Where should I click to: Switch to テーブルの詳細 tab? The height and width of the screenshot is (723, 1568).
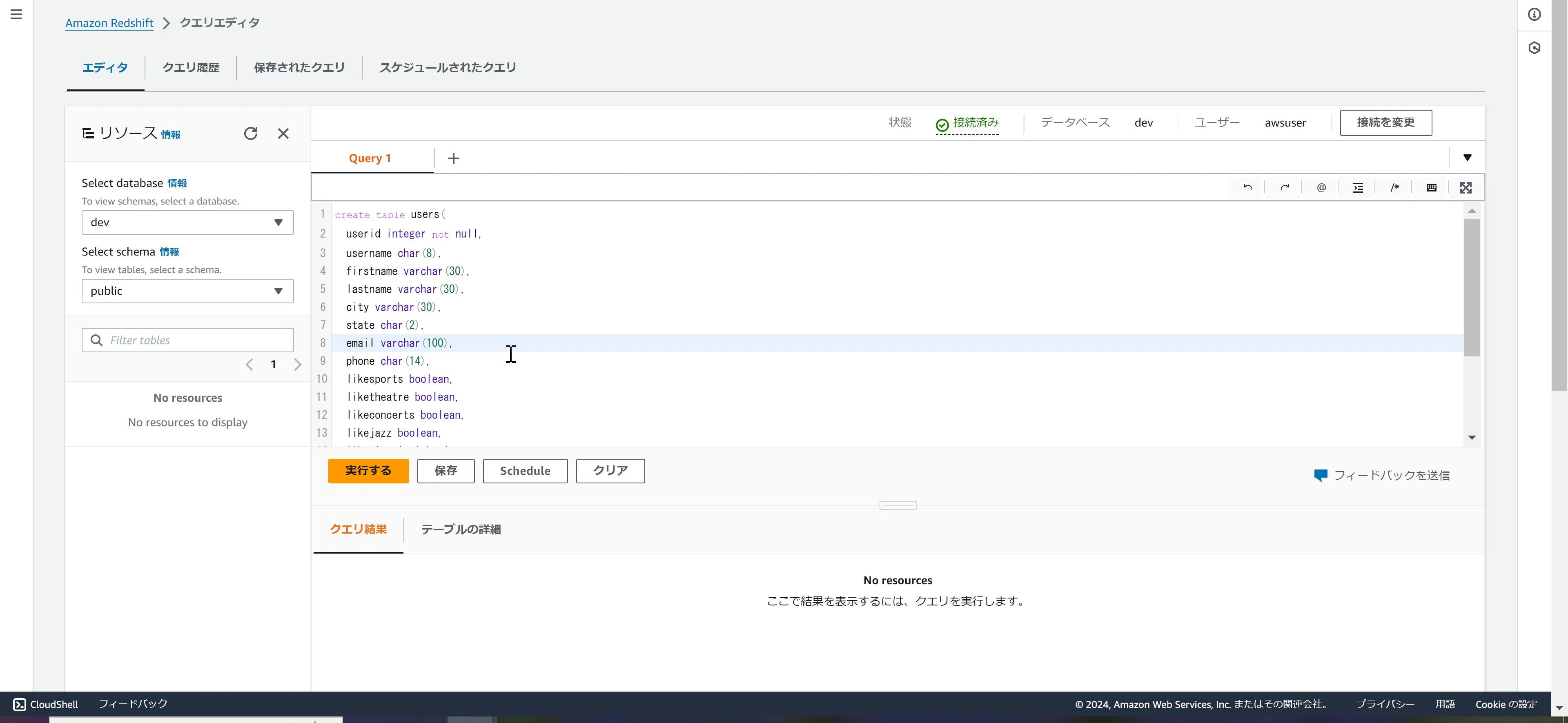461,529
